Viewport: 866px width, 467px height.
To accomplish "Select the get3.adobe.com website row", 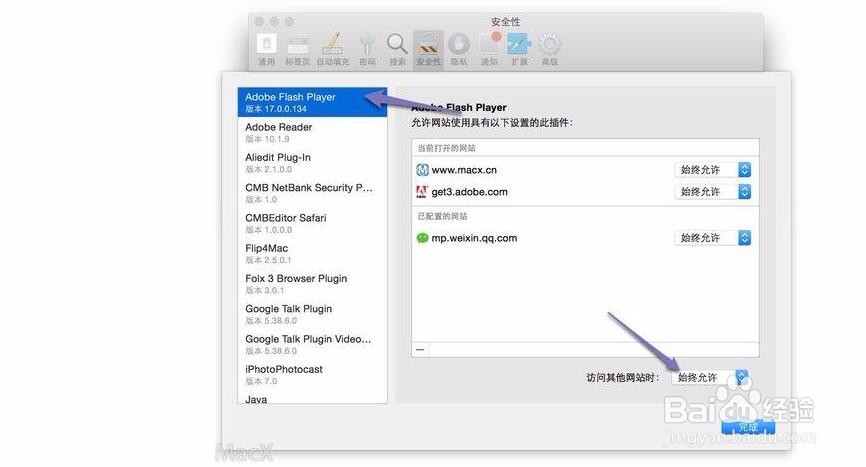I will [x=585, y=192].
